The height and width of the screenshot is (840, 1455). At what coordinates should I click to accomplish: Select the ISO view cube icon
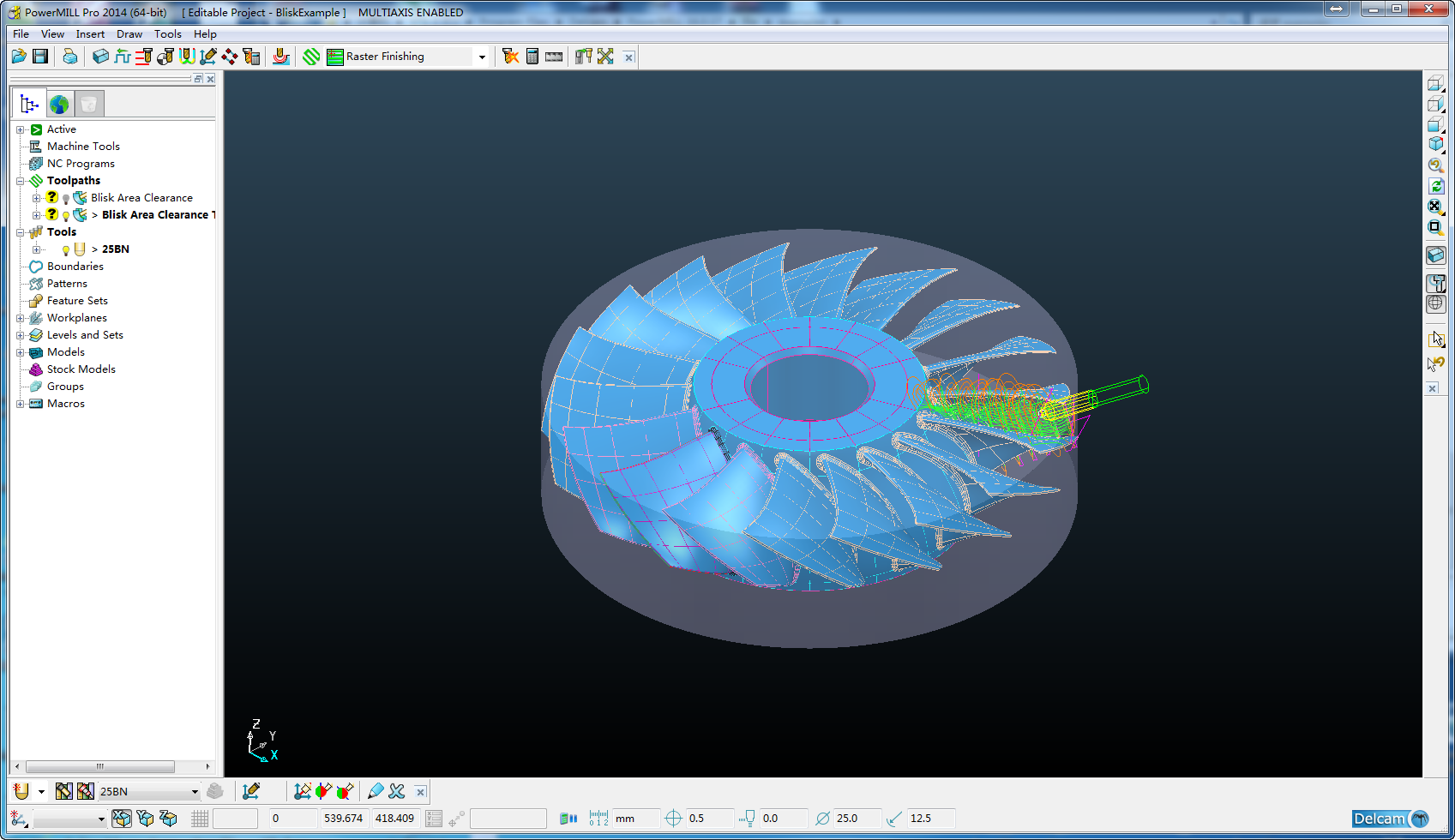click(1436, 145)
